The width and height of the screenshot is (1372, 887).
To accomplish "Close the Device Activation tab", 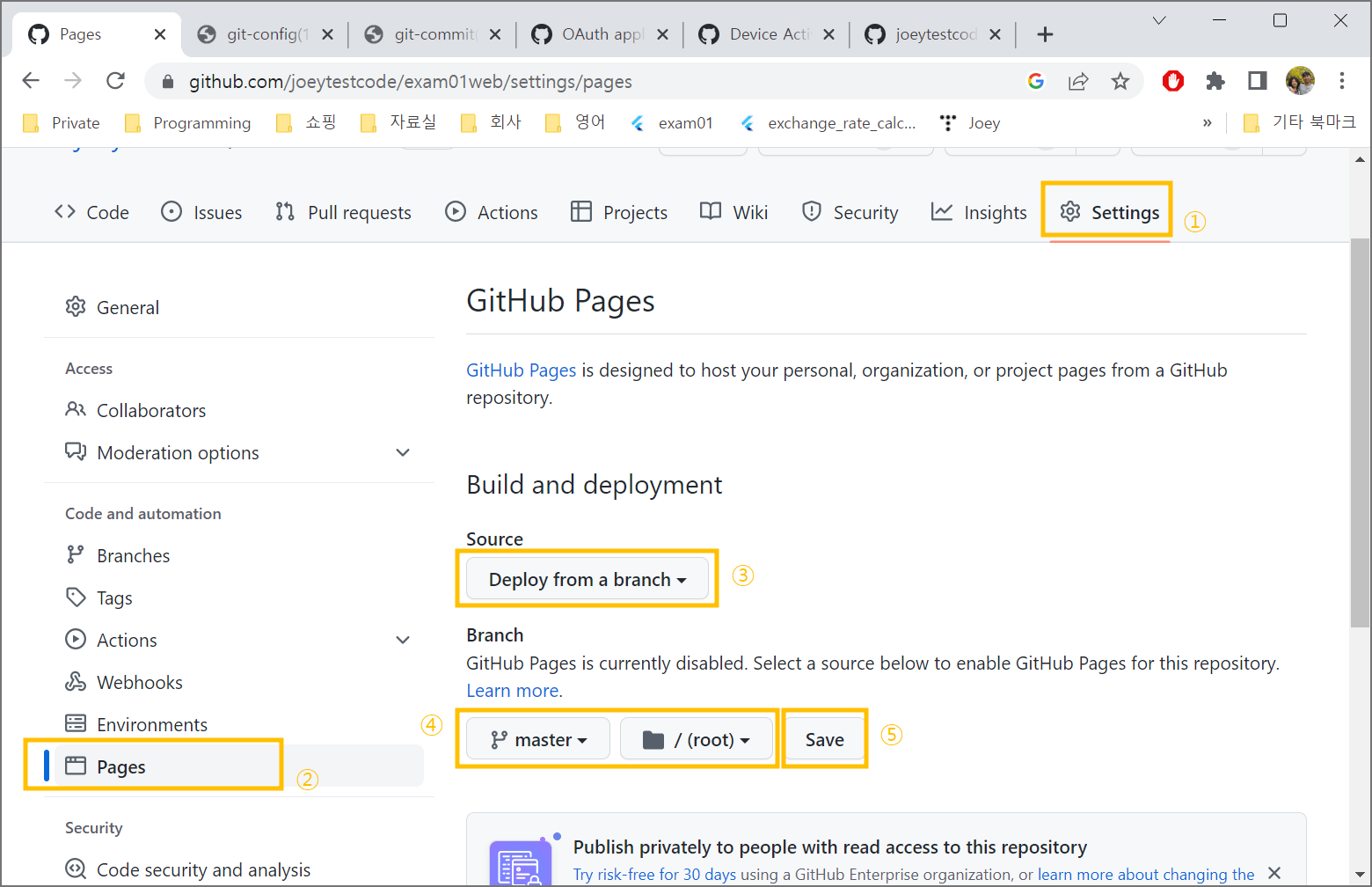I will [x=828, y=34].
